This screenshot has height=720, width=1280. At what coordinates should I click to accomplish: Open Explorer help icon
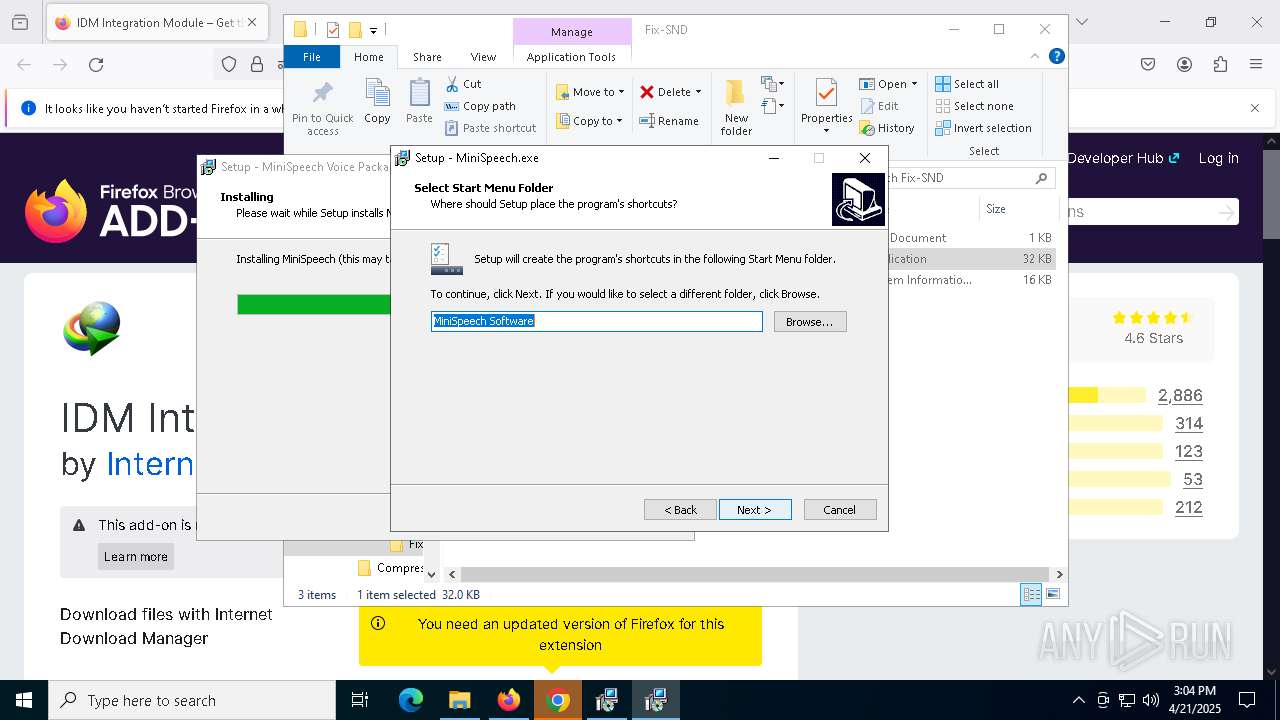[1056, 57]
